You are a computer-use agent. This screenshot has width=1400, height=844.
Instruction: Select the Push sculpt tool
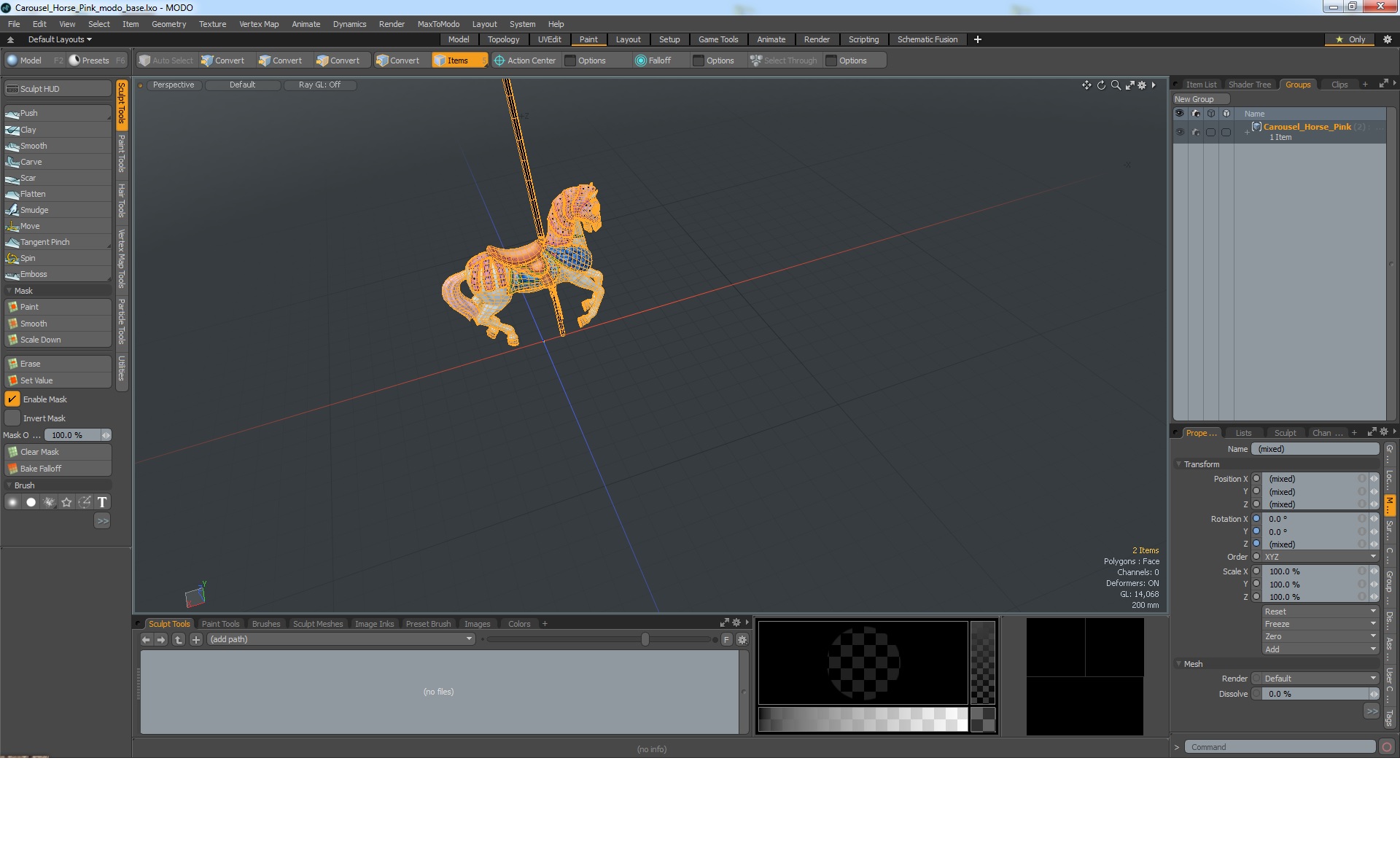pyautogui.click(x=58, y=113)
